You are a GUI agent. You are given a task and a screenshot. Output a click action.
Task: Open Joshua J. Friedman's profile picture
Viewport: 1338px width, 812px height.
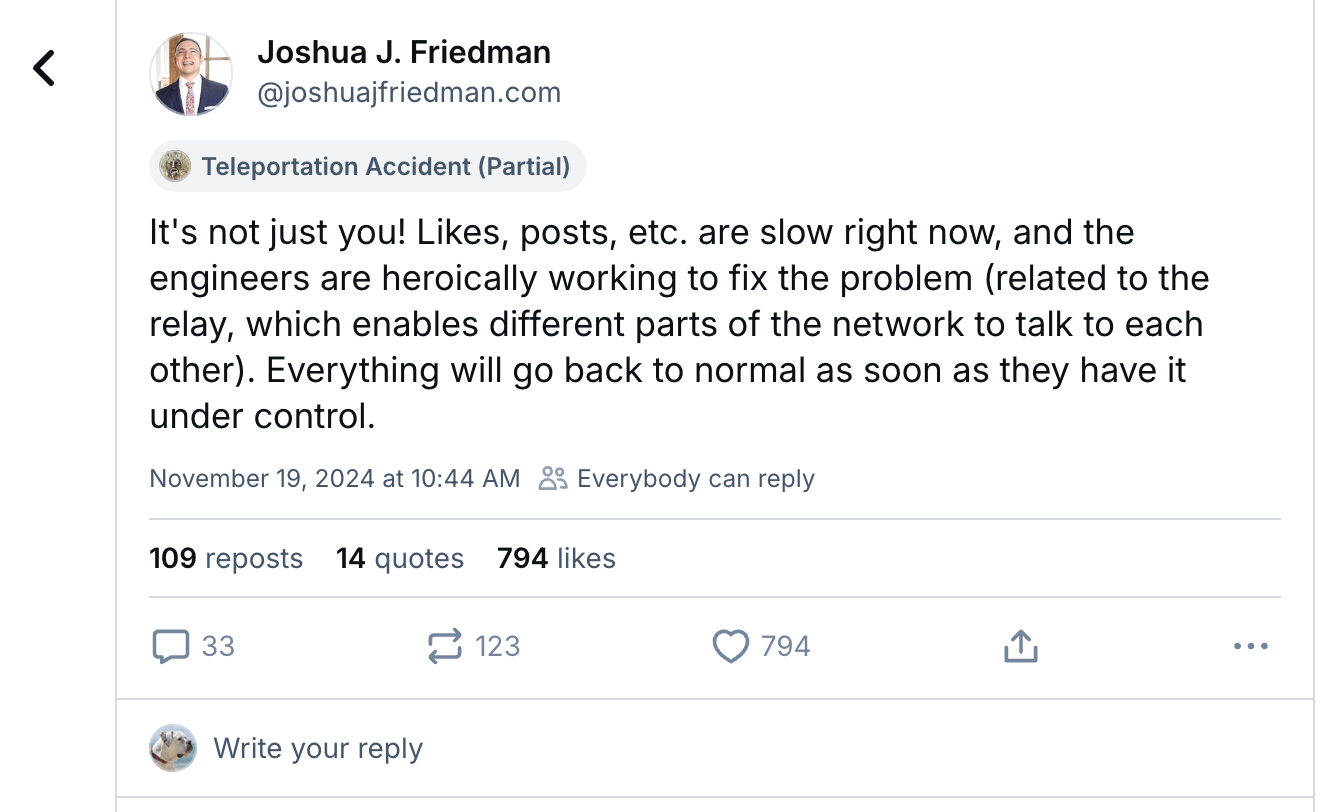[x=191, y=74]
